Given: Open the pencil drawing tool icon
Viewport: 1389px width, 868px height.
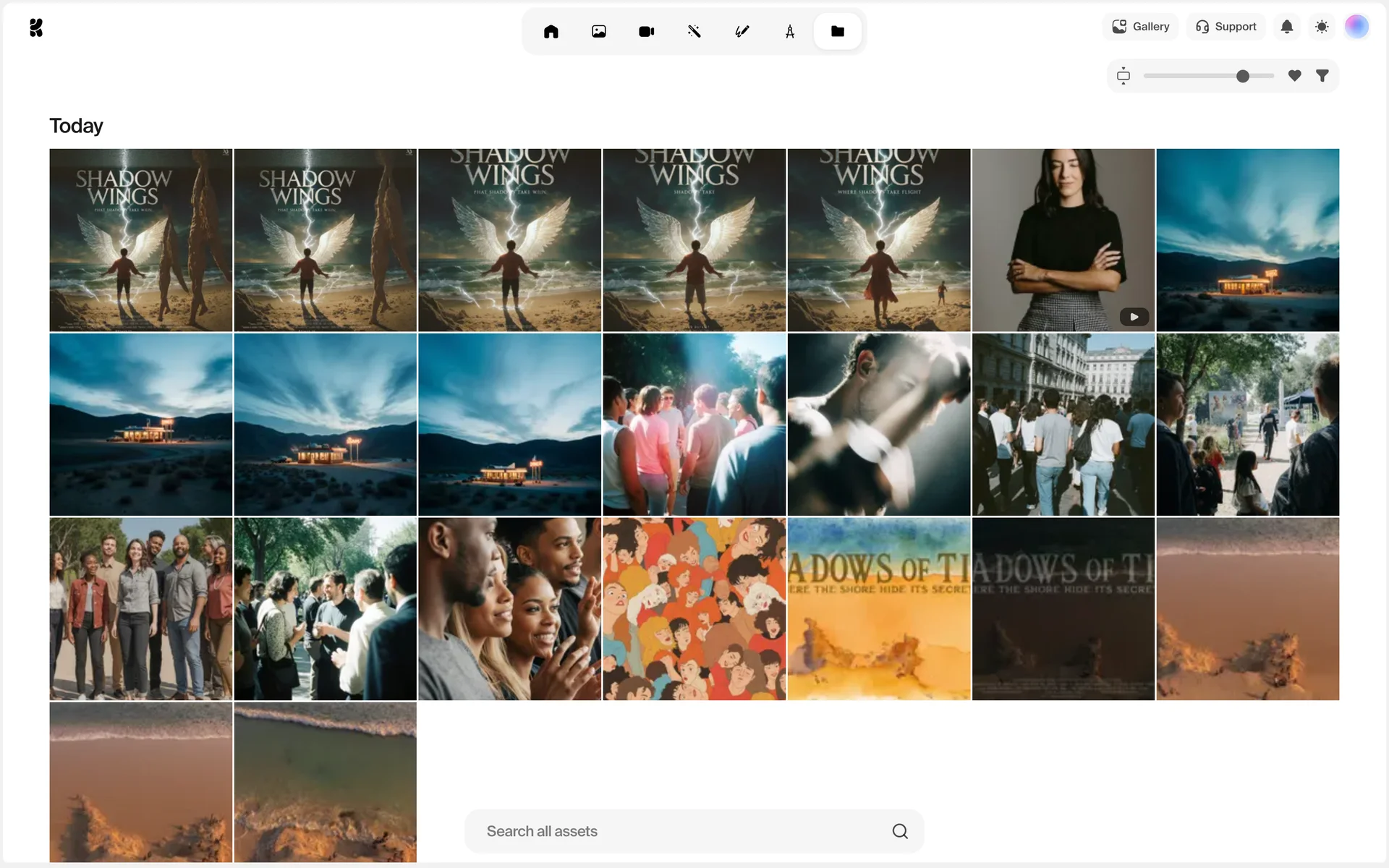Looking at the screenshot, I should (742, 31).
